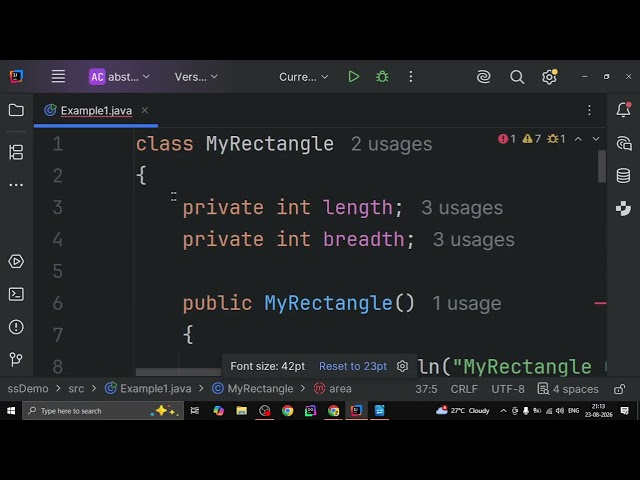The width and height of the screenshot is (640, 480).
Task: Show hidden system tray icons
Action: tap(503, 411)
